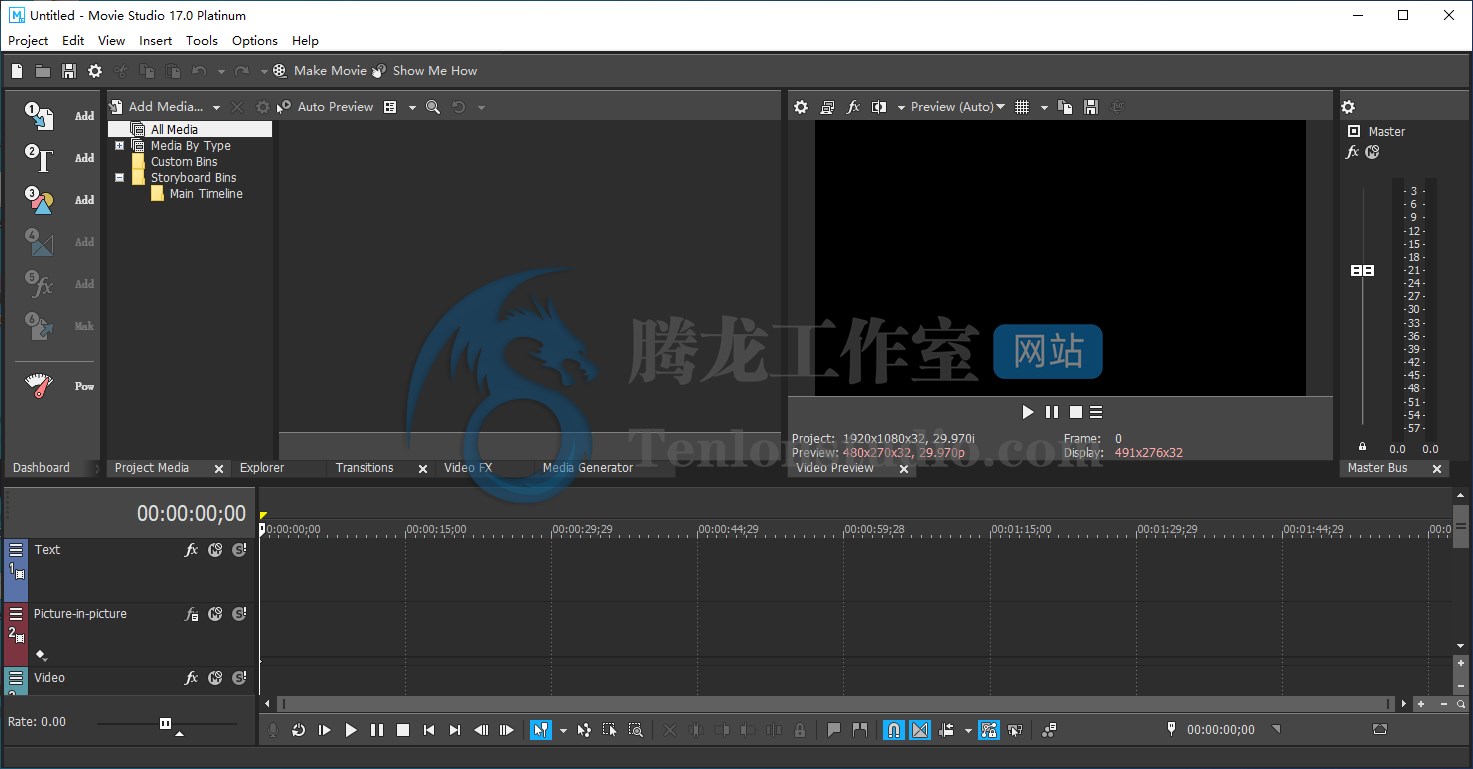This screenshot has width=1473, height=769.
Task: Open the Tools menu
Action: pyautogui.click(x=202, y=41)
